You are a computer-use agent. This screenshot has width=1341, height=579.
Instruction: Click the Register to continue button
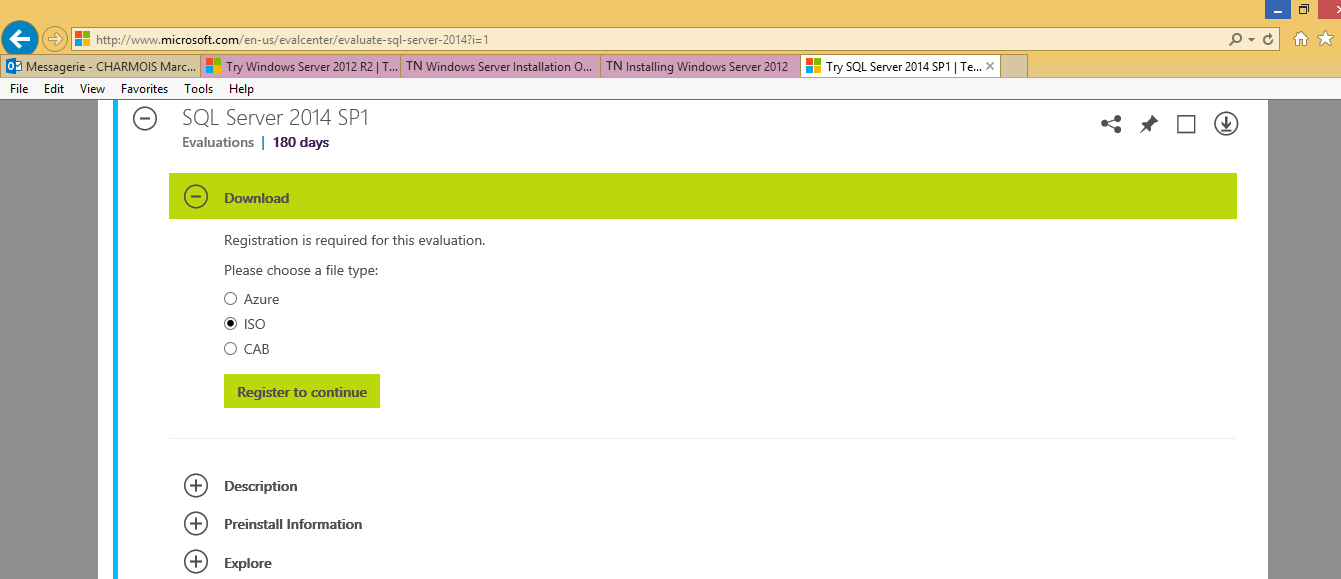click(302, 392)
